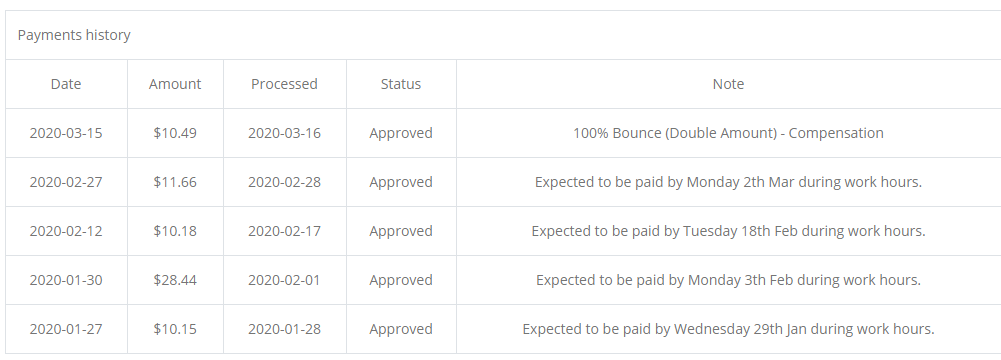Click the Processed column header
This screenshot has height=360, width=1001.
pos(284,84)
